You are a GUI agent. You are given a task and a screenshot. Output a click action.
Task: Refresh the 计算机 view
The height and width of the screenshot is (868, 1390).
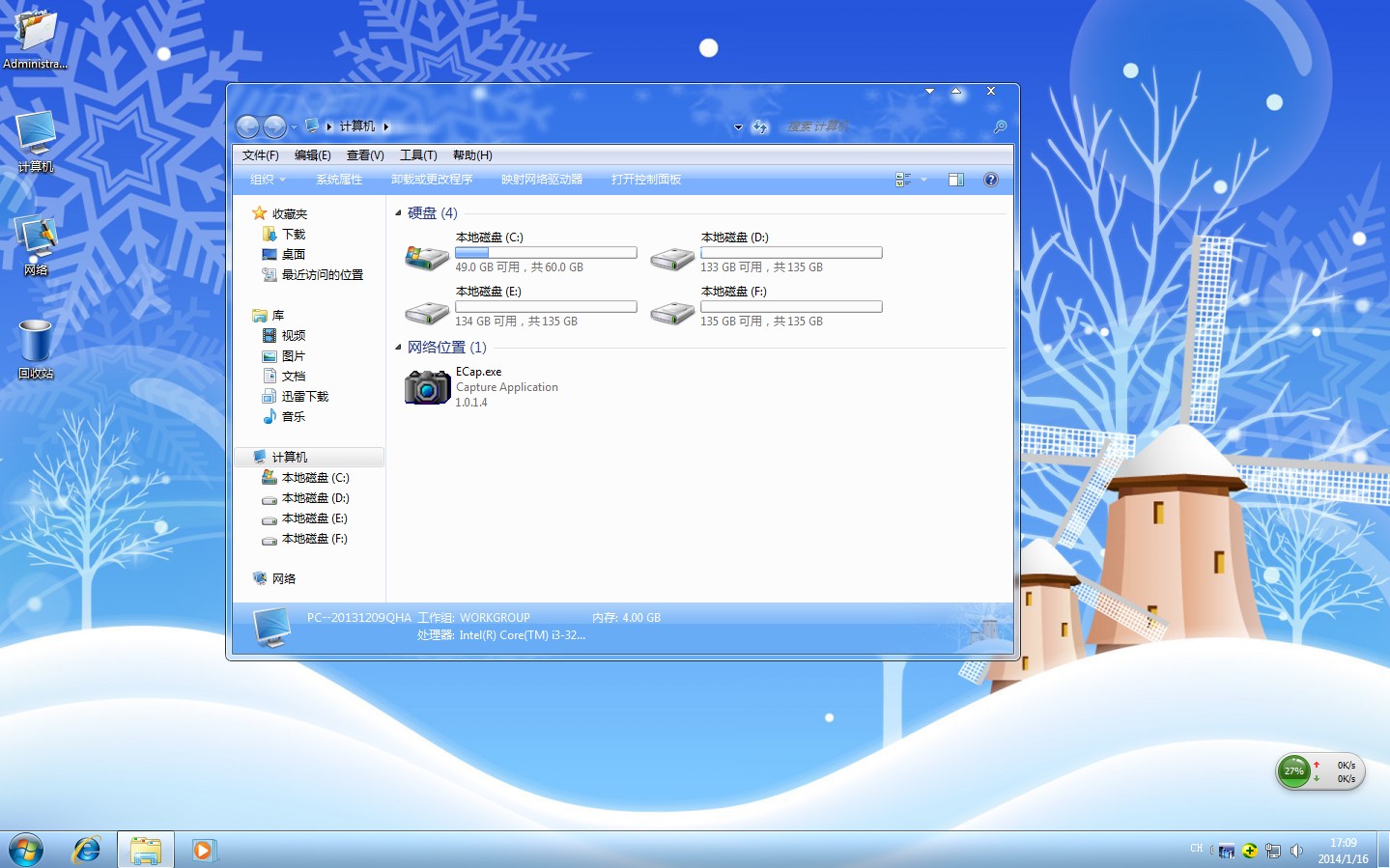click(x=760, y=126)
